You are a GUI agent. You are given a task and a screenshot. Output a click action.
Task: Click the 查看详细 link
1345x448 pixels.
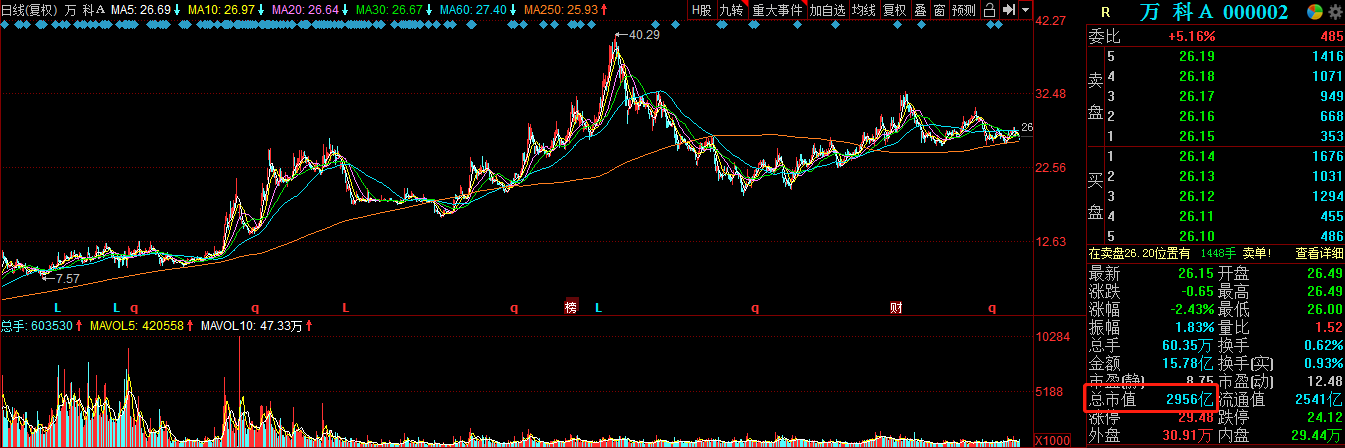coord(1319,254)
